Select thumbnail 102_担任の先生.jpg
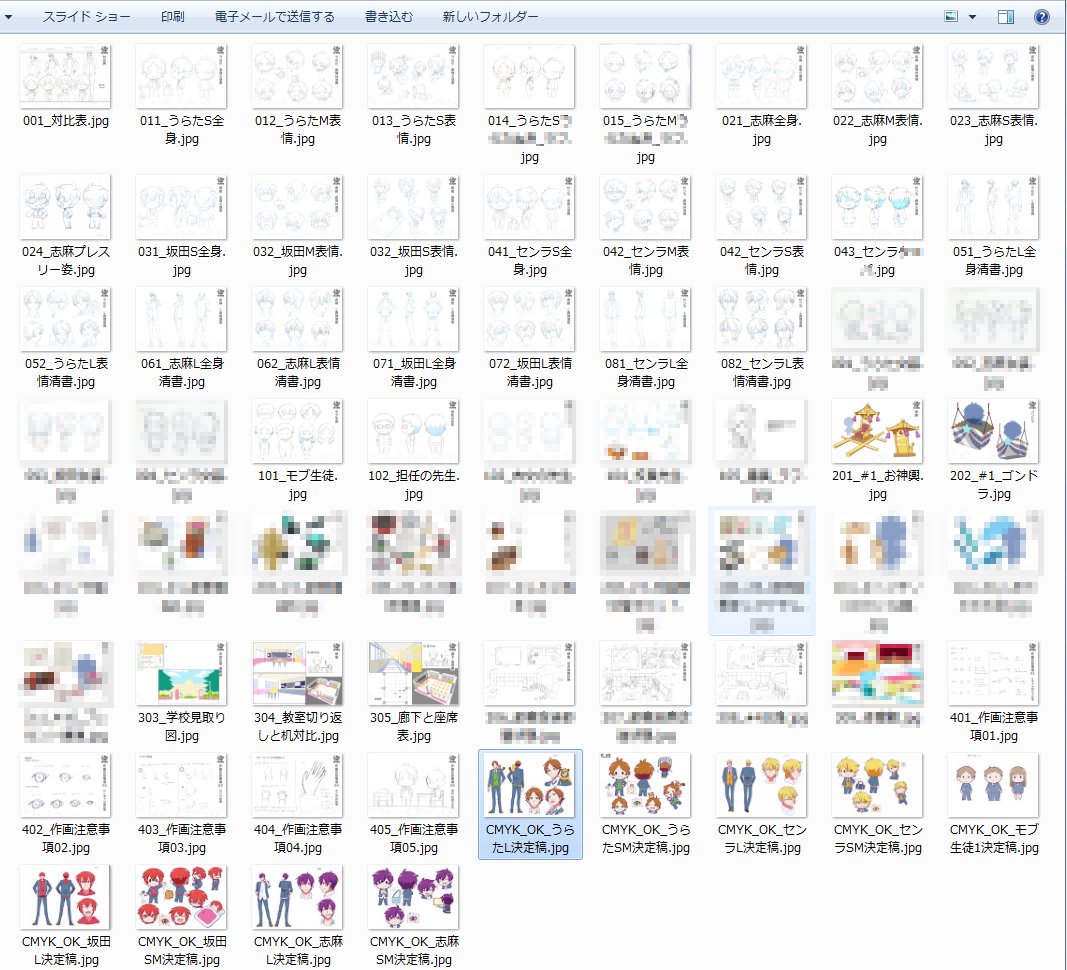This screenshot has height=970, width=1067. pos(414,432)
